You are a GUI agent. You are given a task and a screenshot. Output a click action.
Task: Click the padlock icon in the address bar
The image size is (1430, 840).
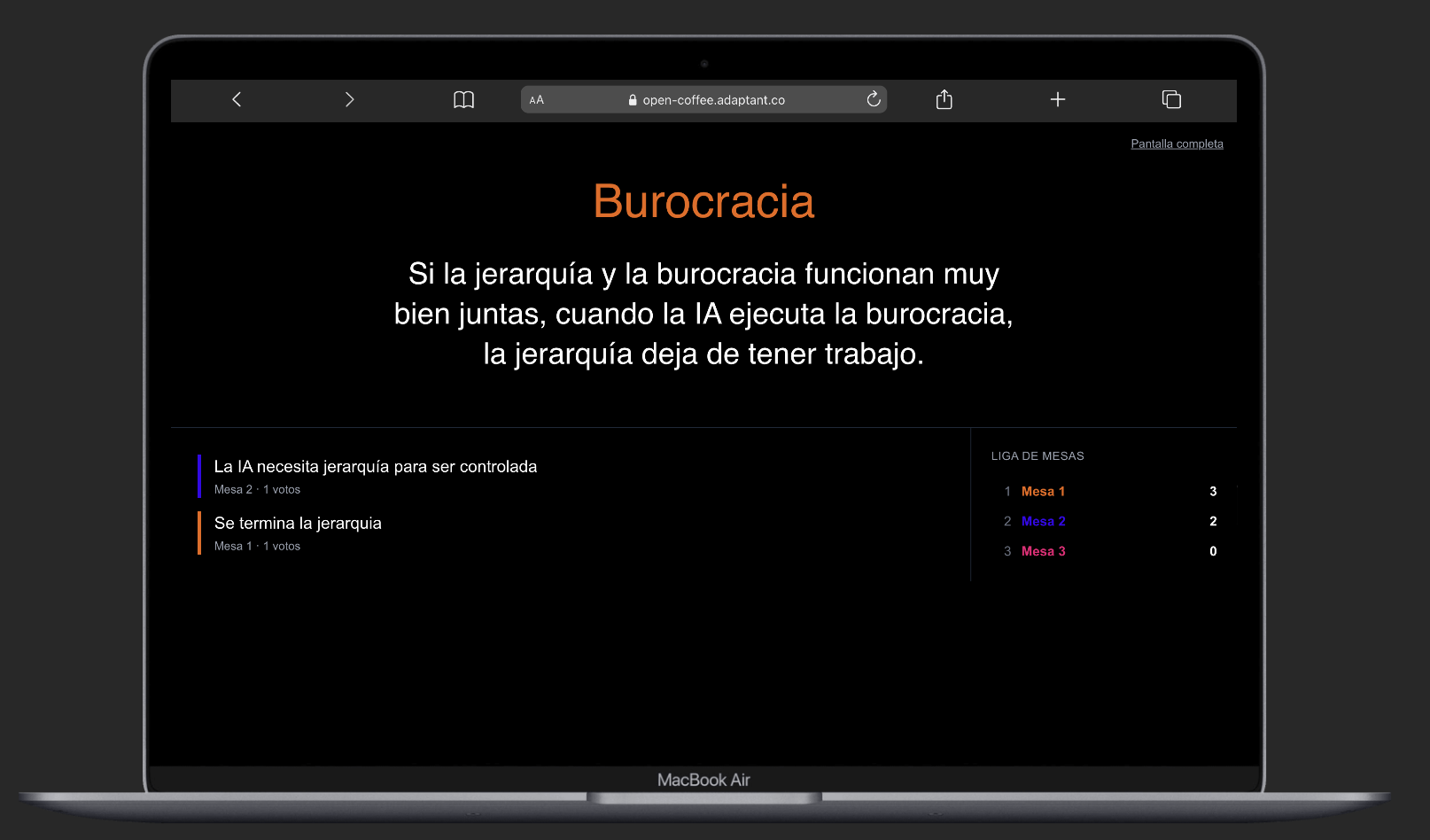tap(633, 100)
